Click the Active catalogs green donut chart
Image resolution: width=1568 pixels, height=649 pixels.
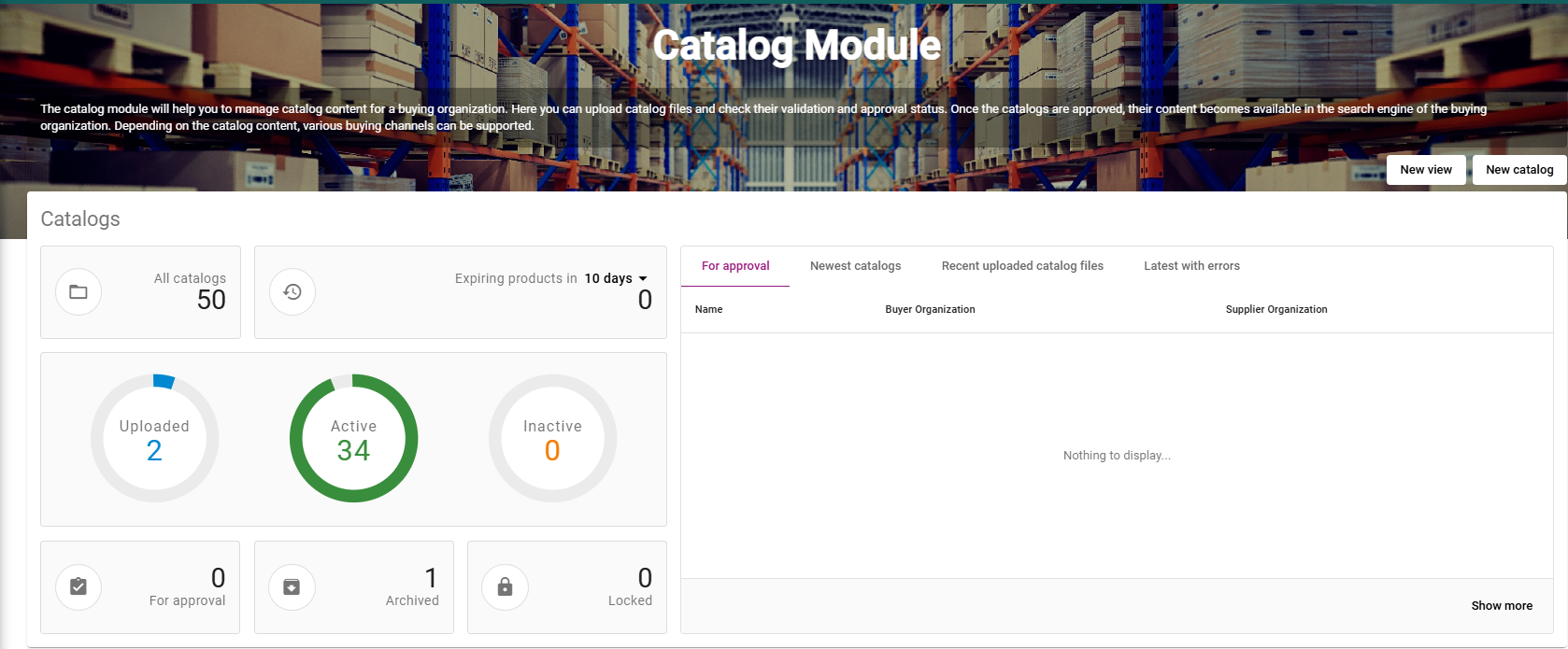(x=353, y=438)
